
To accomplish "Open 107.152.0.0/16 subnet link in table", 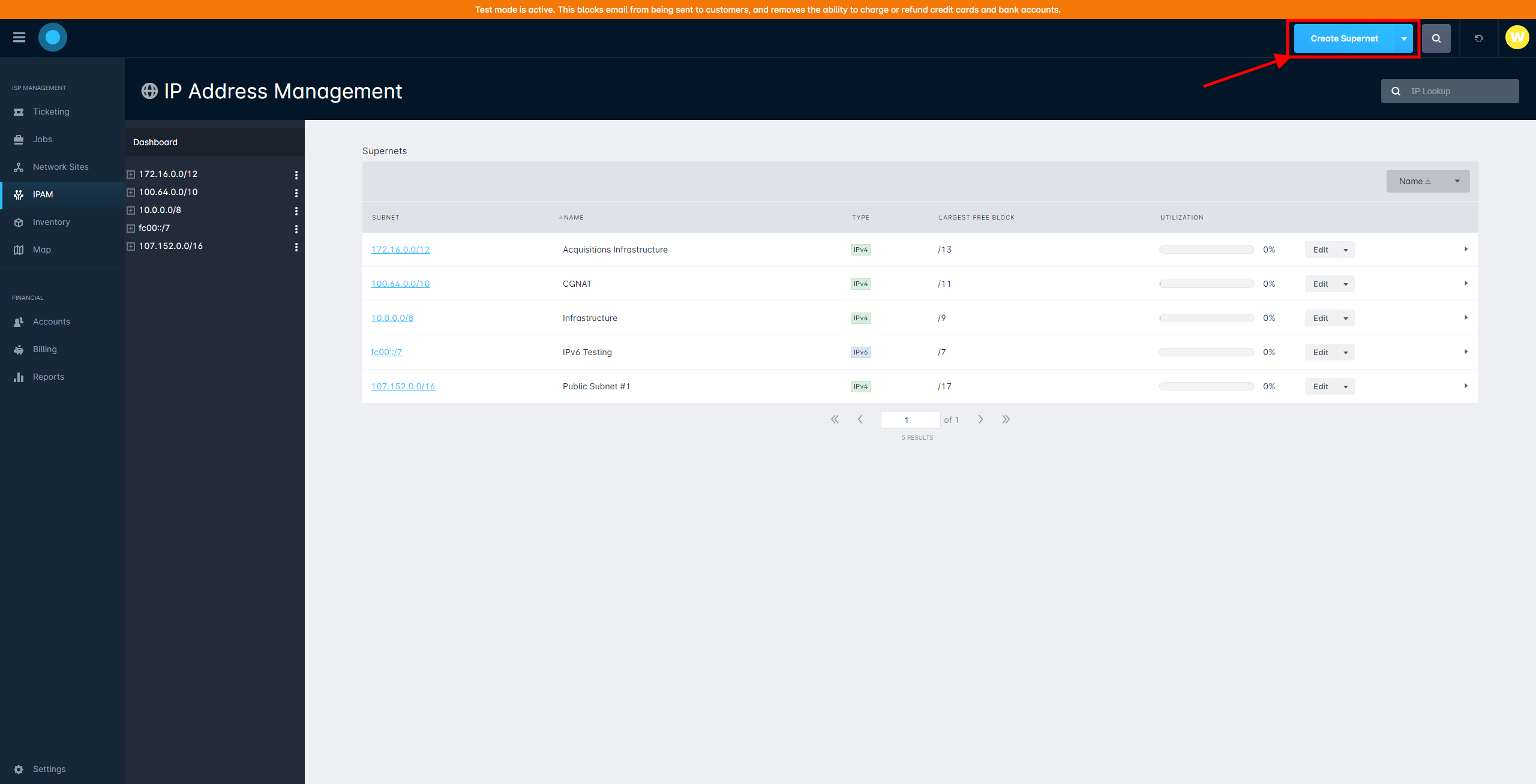I will [403, 386].
